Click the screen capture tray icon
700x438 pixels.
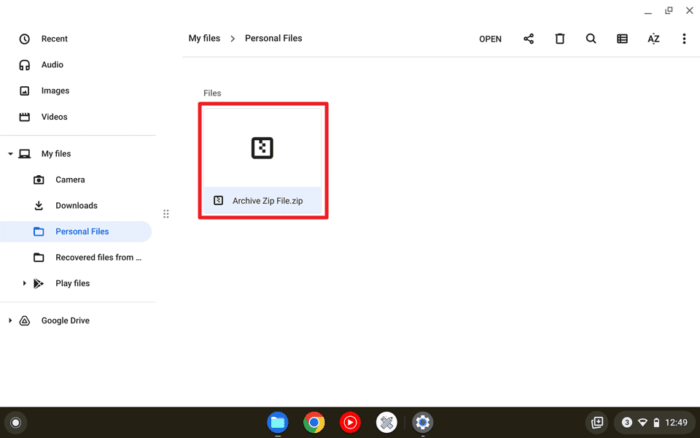[x=597, y=422]
